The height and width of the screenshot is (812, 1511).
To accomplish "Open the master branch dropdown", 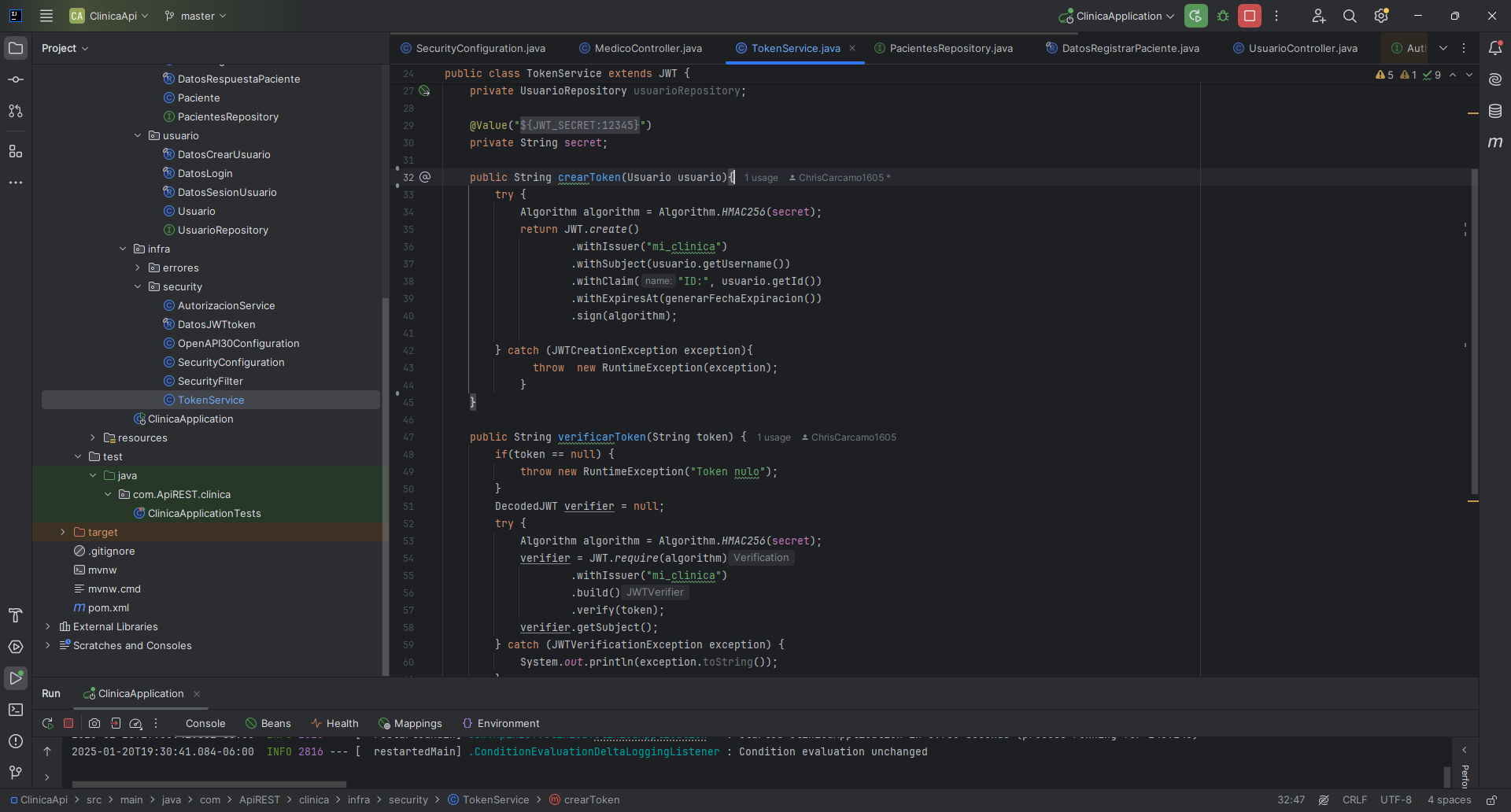I will [196, 16].
